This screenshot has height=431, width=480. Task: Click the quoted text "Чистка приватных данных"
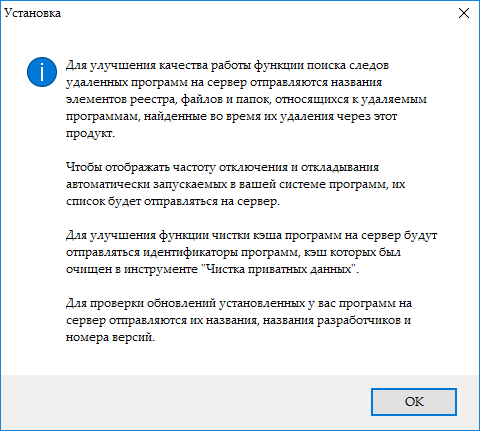pos(279,269)
